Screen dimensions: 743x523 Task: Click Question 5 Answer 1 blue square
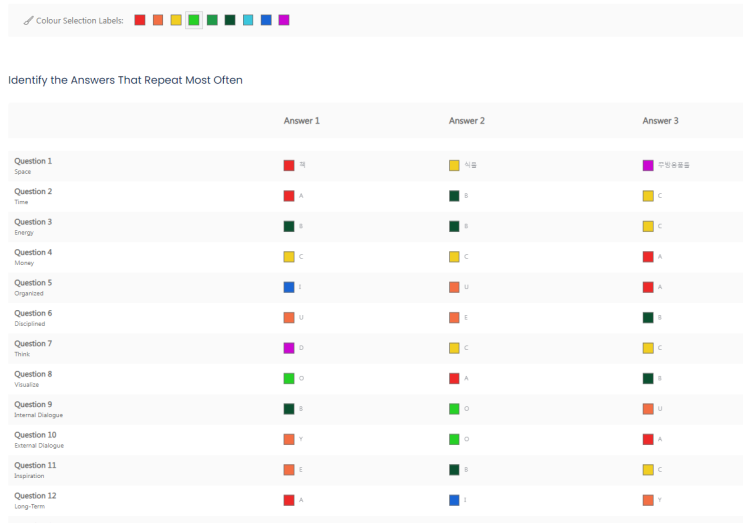pyautogui.click(x=289, y=287)
